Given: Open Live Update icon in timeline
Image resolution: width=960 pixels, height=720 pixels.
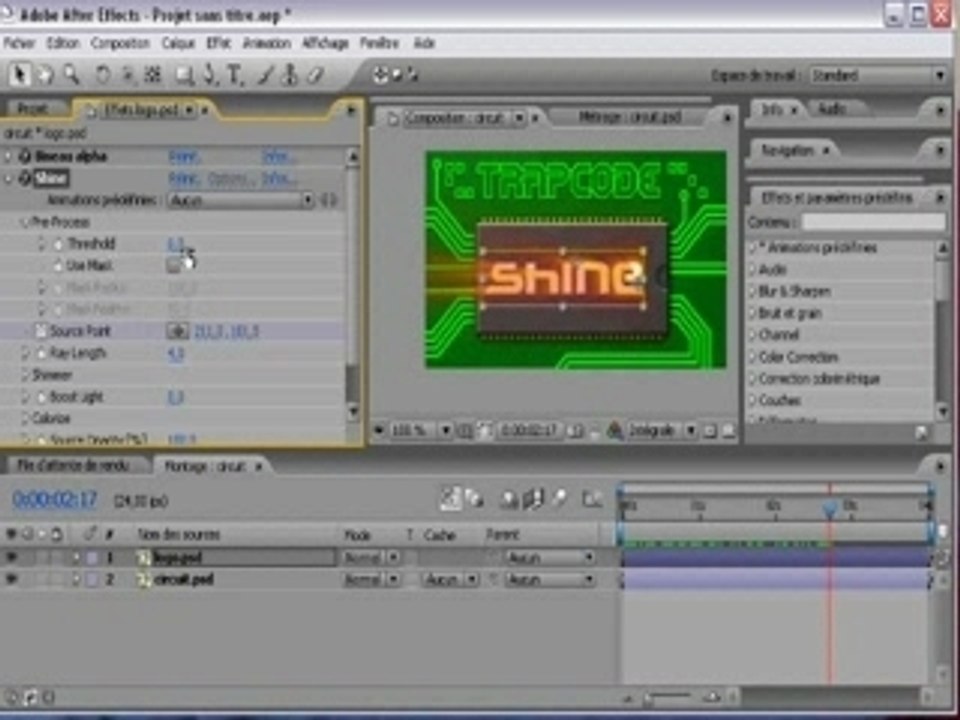Looking at the screenshot, I should point(450,500).
